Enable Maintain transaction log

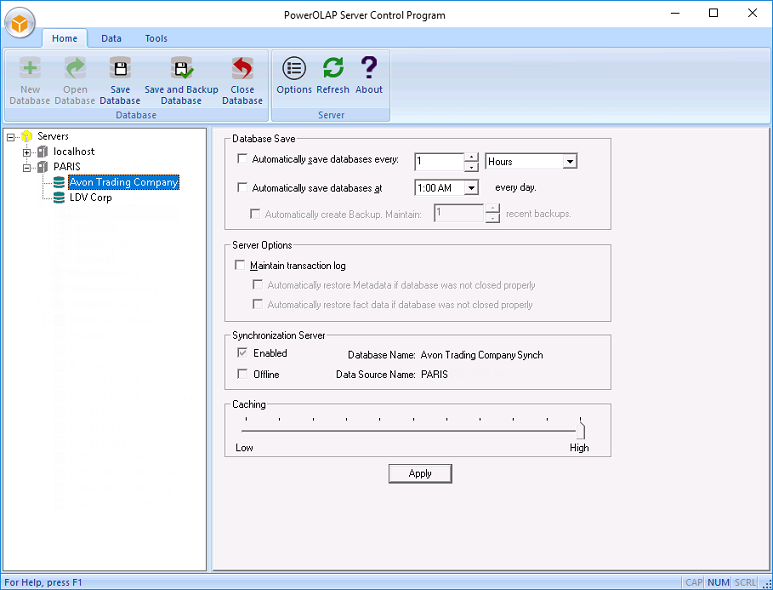(240, 265)
